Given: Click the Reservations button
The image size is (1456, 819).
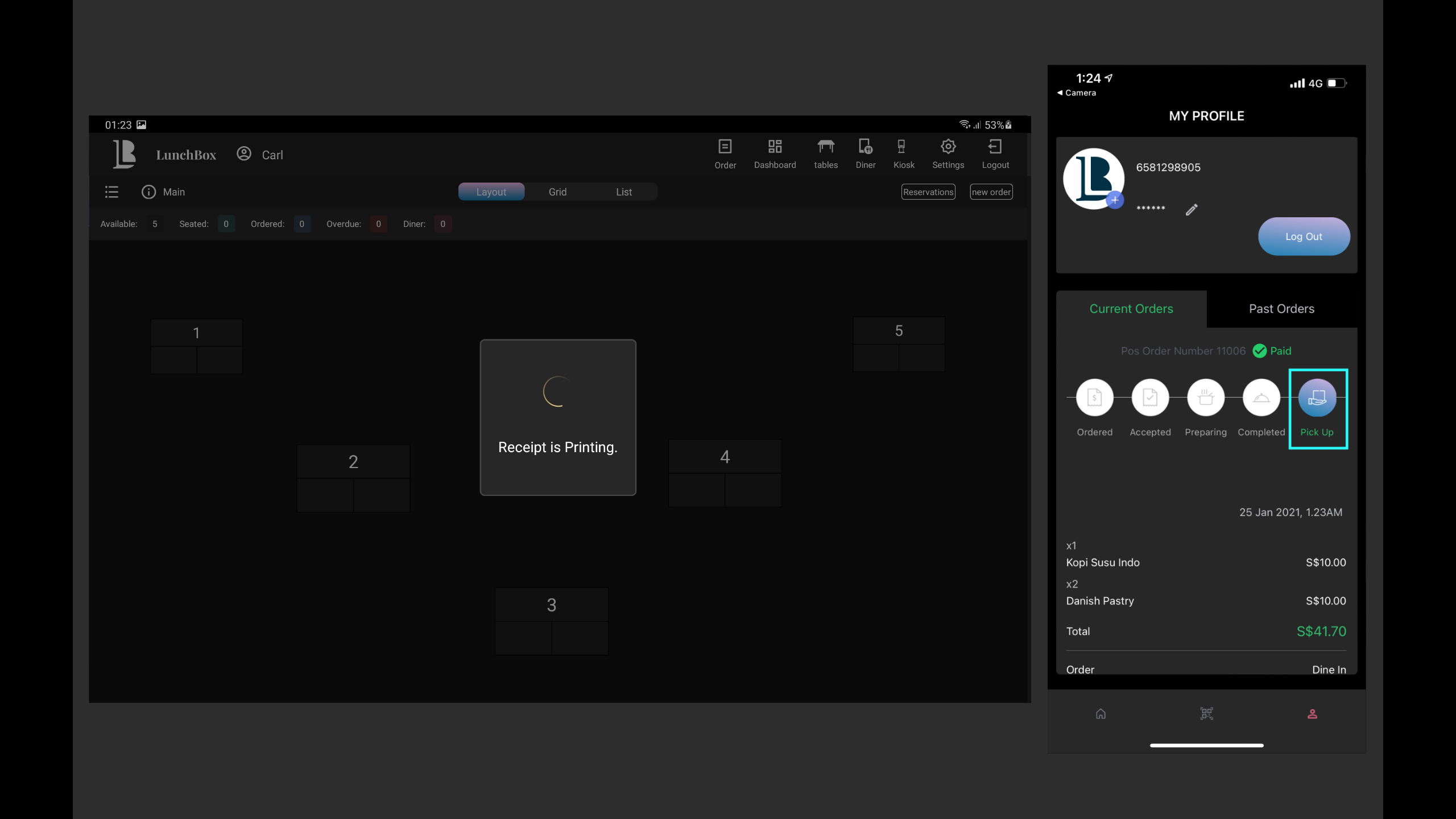Looking at the screenshot, I should (928, 192).
